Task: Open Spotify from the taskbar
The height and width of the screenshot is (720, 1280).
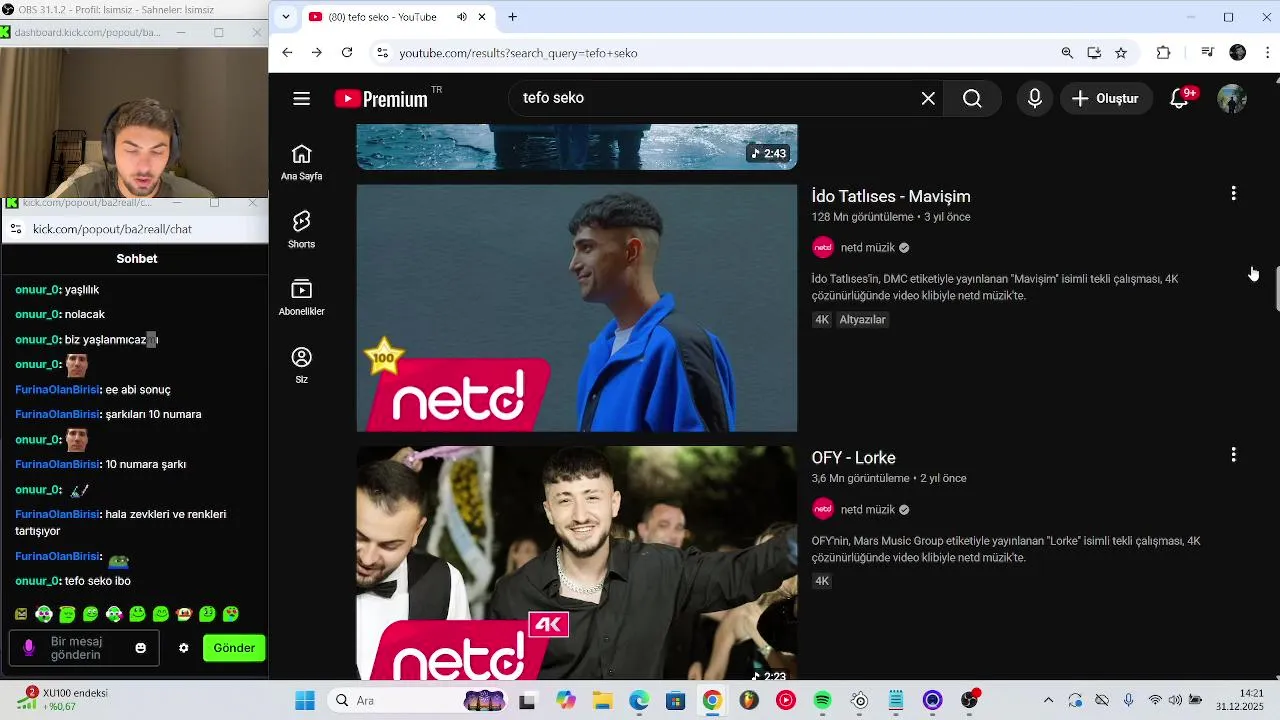Action: [x=823, y=700]
